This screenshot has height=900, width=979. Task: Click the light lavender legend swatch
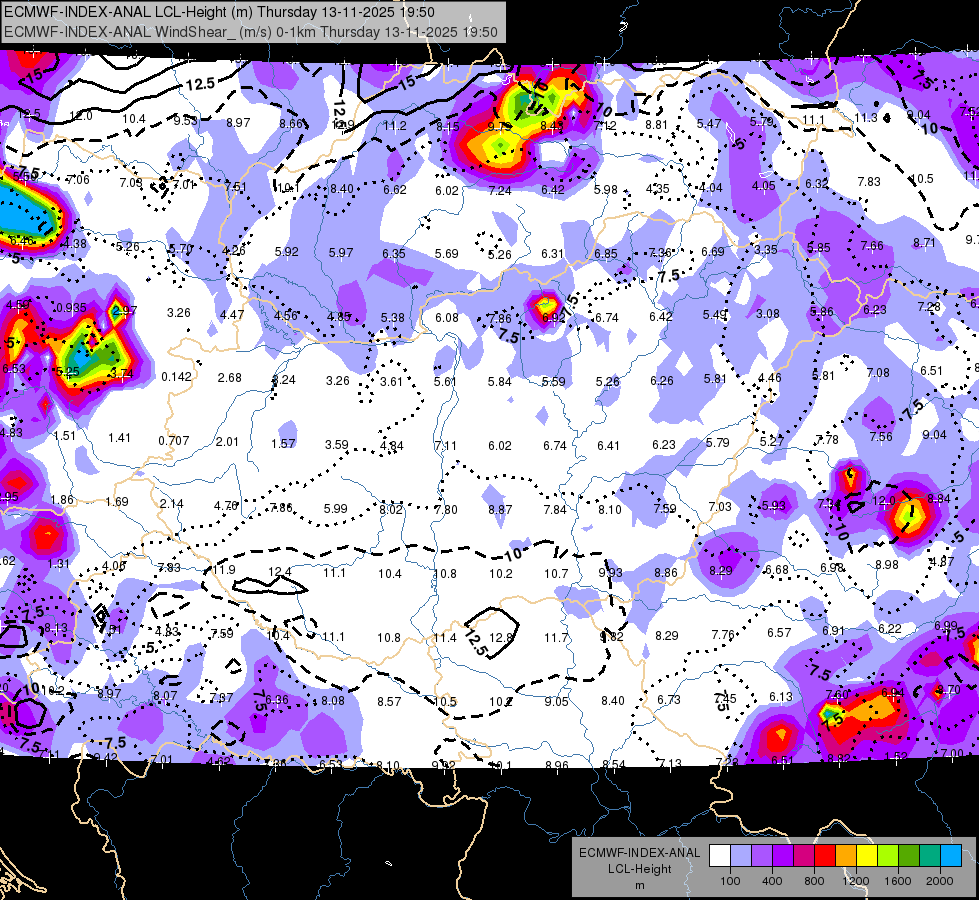point(740,856)
